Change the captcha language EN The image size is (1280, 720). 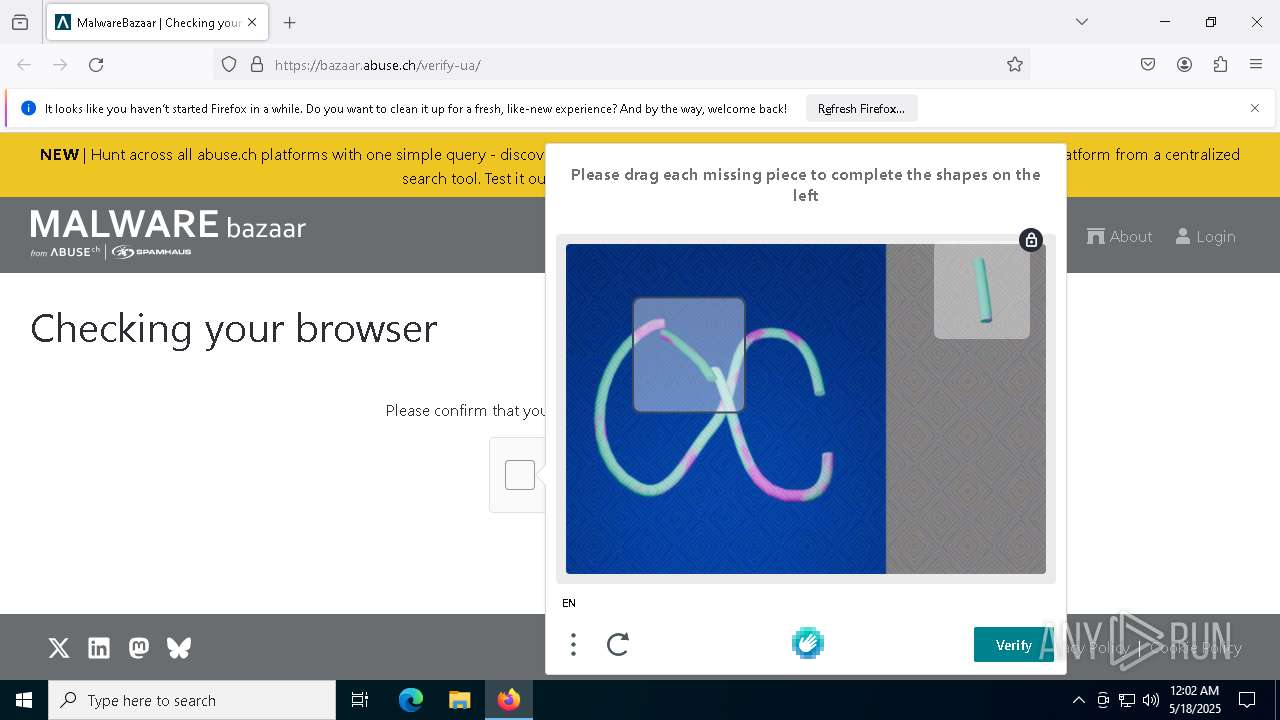click(569, 603)
